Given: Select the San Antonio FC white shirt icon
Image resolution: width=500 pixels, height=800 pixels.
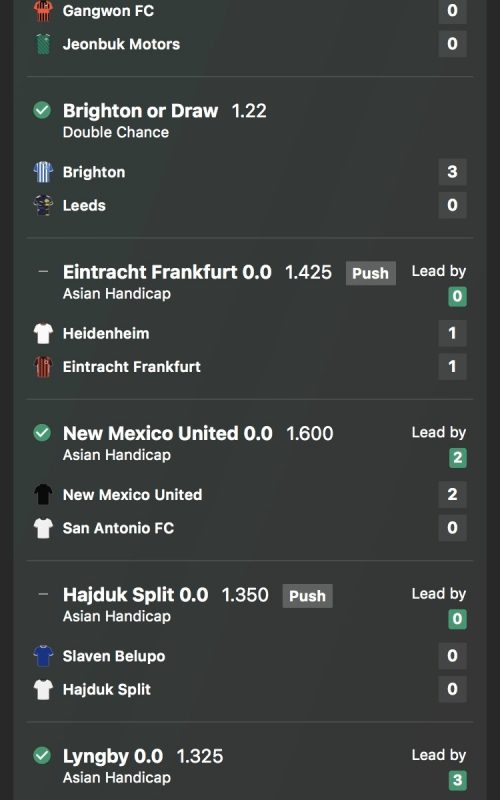Looking at the screenshot, I should coord(43,528).
